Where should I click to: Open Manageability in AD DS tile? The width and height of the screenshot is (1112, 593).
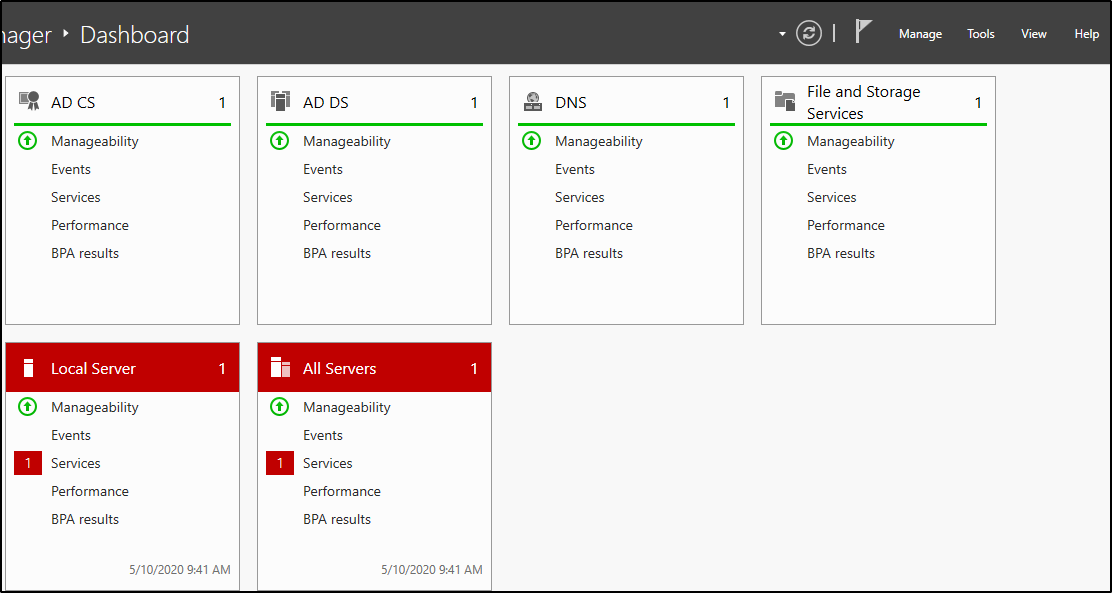coord(347,141)
